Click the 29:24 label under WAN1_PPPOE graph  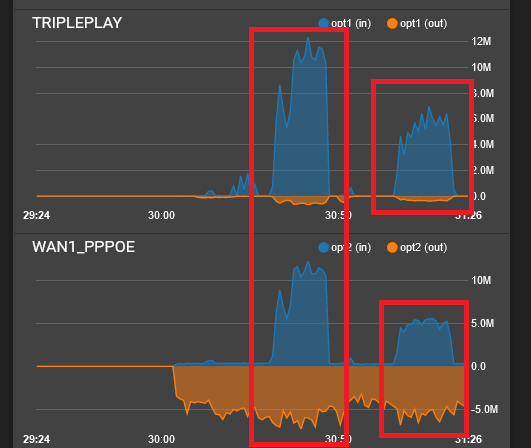click(36, 440)
